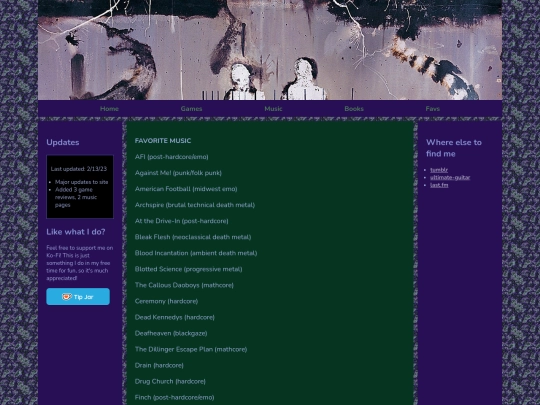The width and height of the screenshot is (540, 405).
Task: Click the AFI (post-hardcore/emo) entry
Action: 172,157
